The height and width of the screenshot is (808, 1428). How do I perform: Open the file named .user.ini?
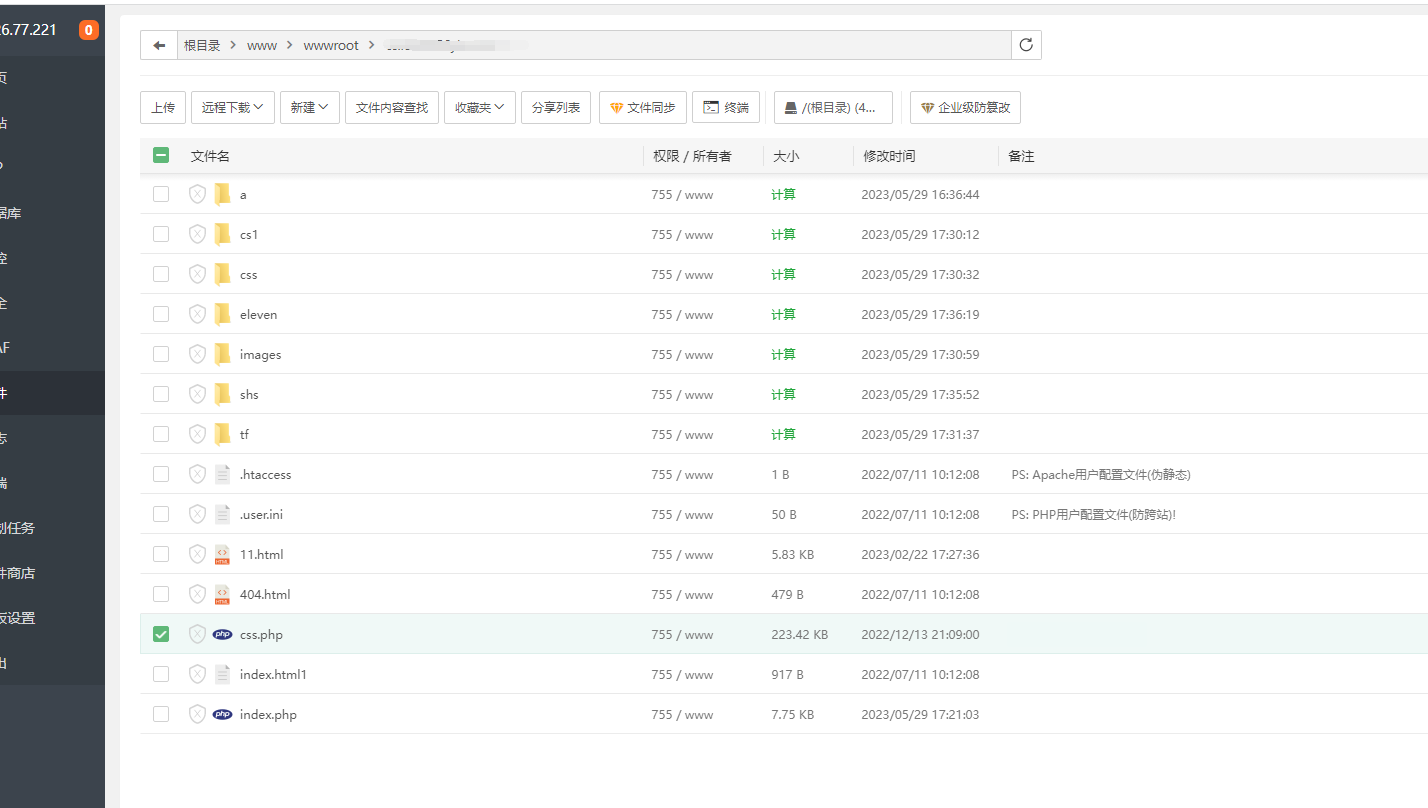[x=261, y=514]
